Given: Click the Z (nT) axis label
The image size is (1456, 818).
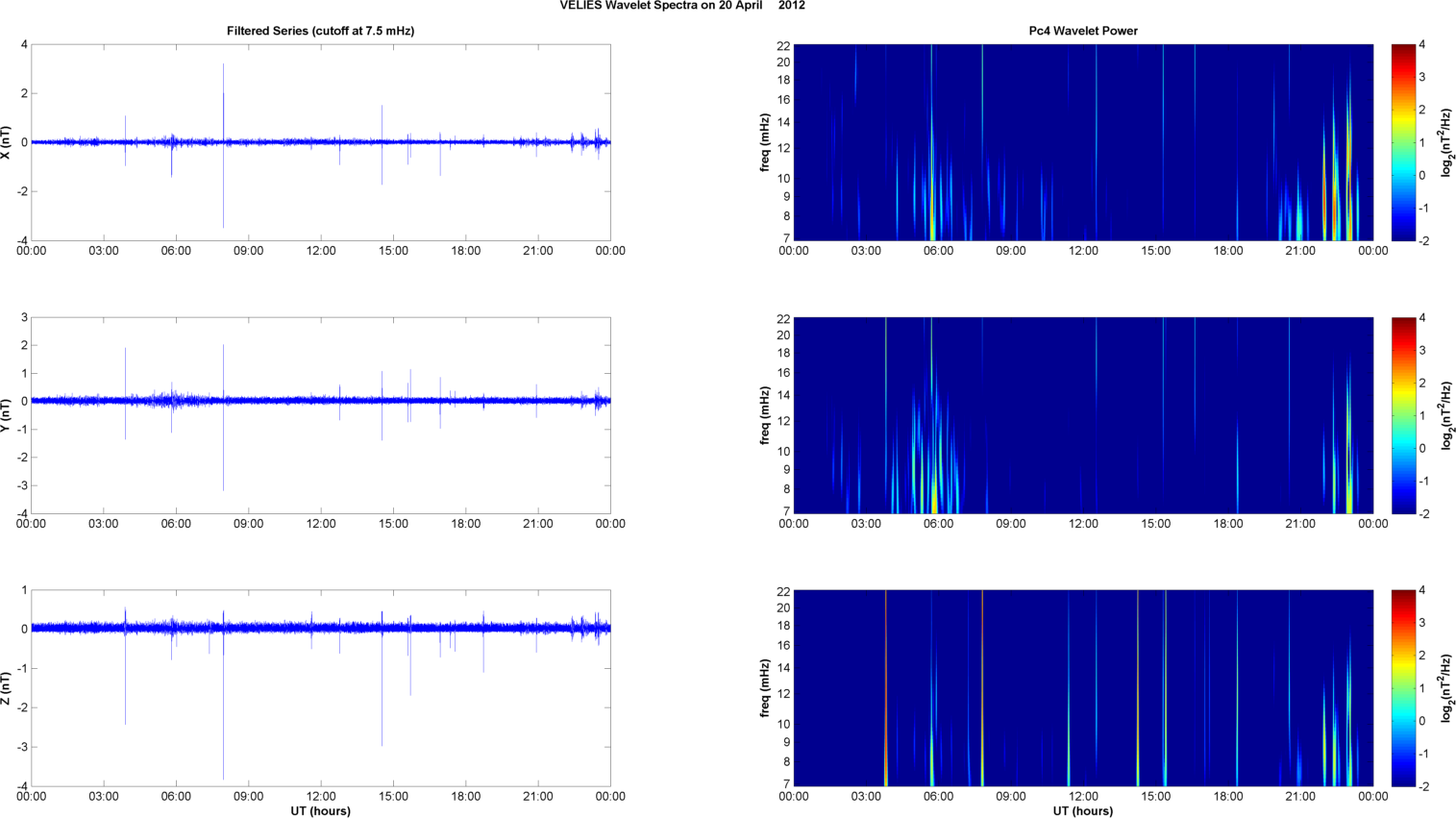Looking at the screenshot, I should coord(7,688).
